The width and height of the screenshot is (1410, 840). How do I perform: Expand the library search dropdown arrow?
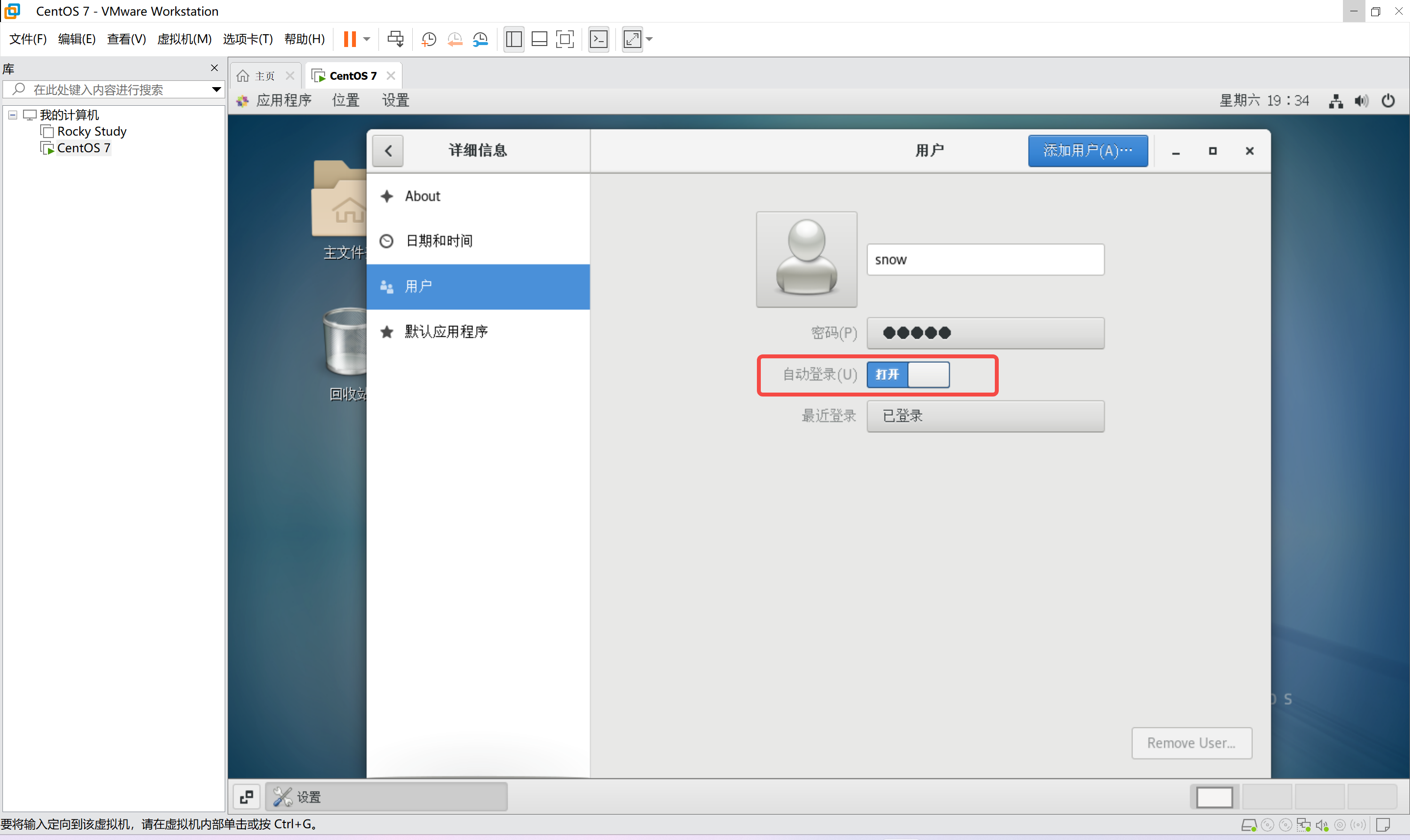click(x=216, y=90)
